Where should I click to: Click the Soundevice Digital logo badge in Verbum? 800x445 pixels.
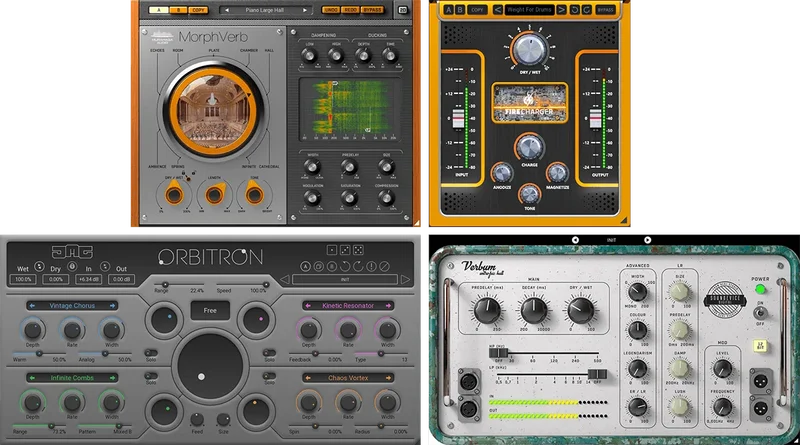pyautogui.click(x=724, y=300)
